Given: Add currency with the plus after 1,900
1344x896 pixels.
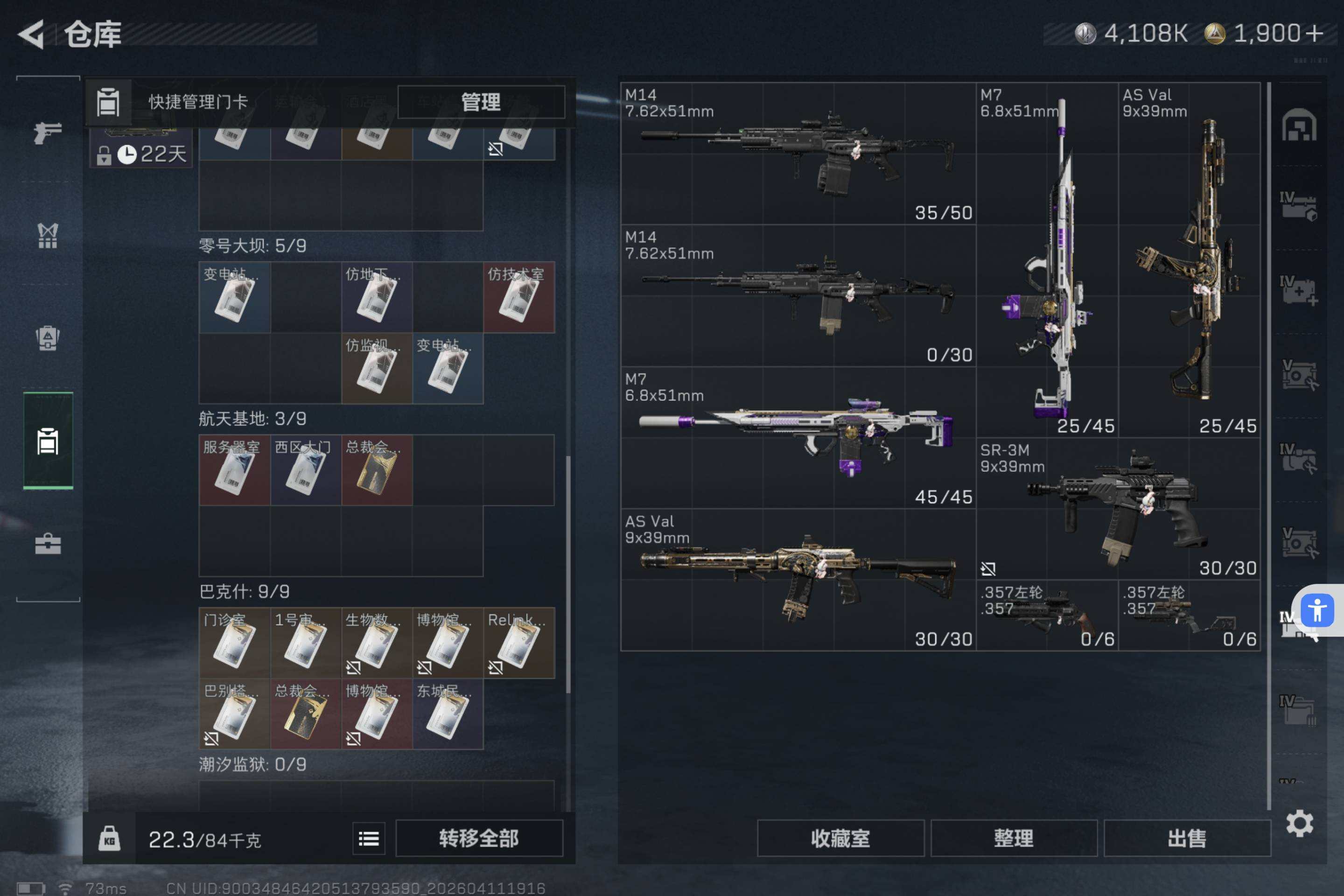Looking at the screenshot, I should [1314, 33].
